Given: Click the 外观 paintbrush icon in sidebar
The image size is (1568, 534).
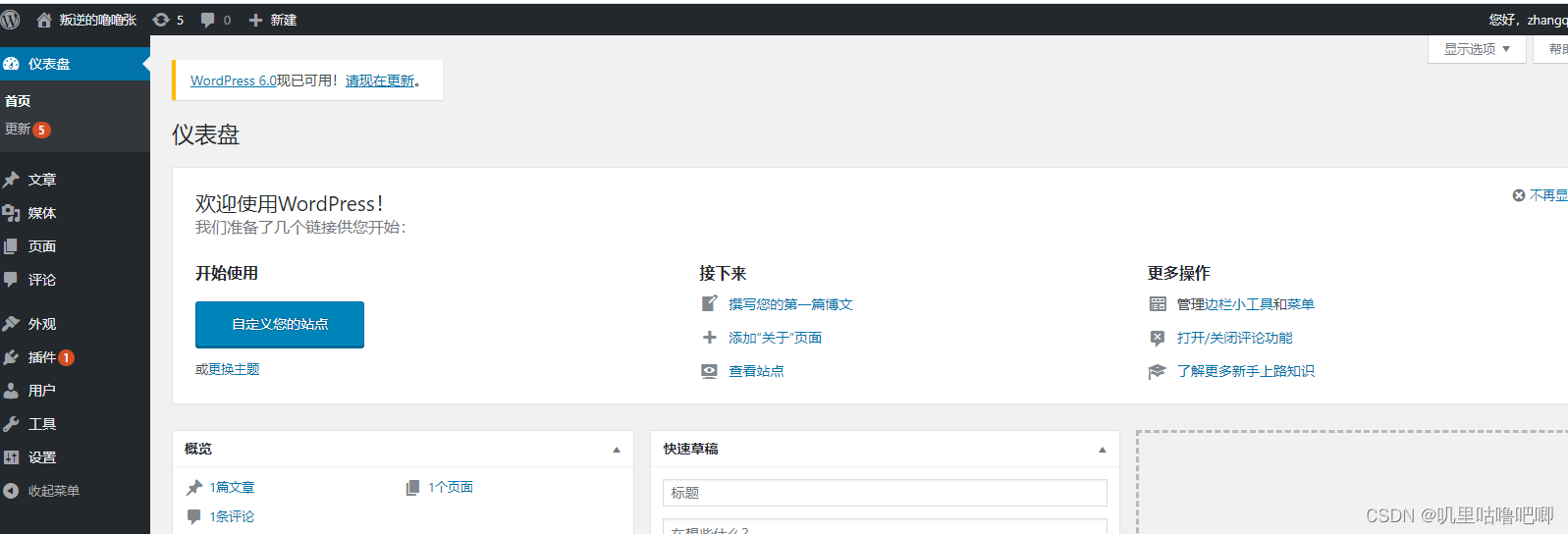Looking at the screenshot, I should tap(12, 324).
